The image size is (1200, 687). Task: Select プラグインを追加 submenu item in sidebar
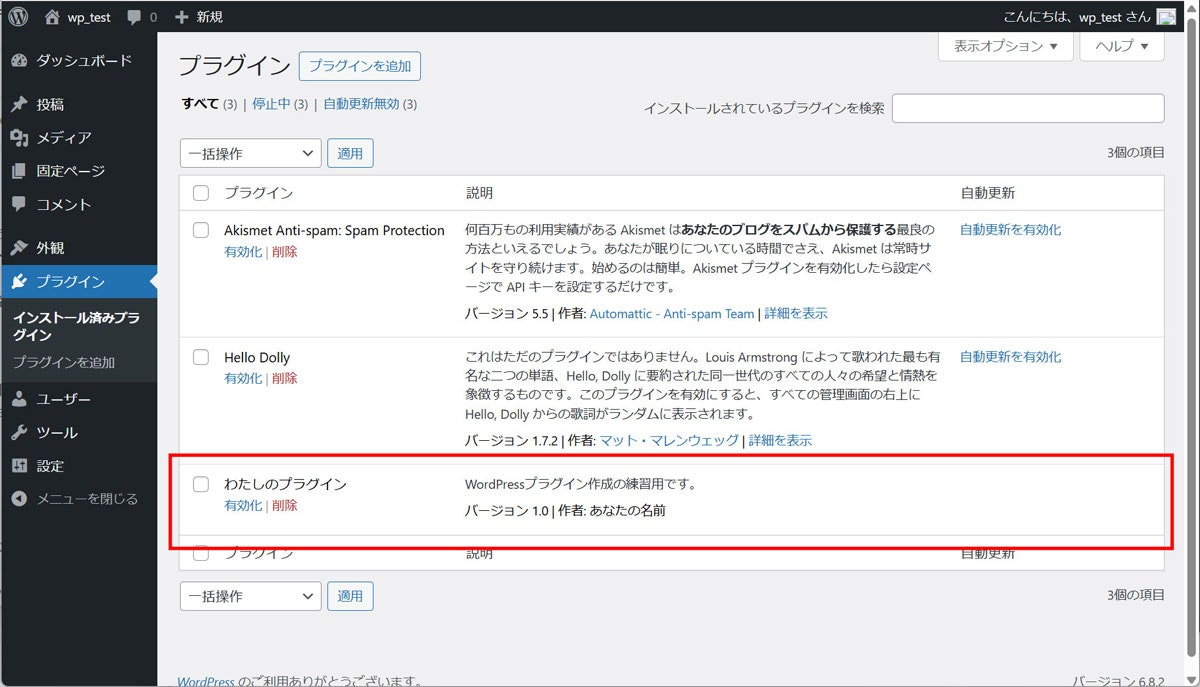[64, 363]
